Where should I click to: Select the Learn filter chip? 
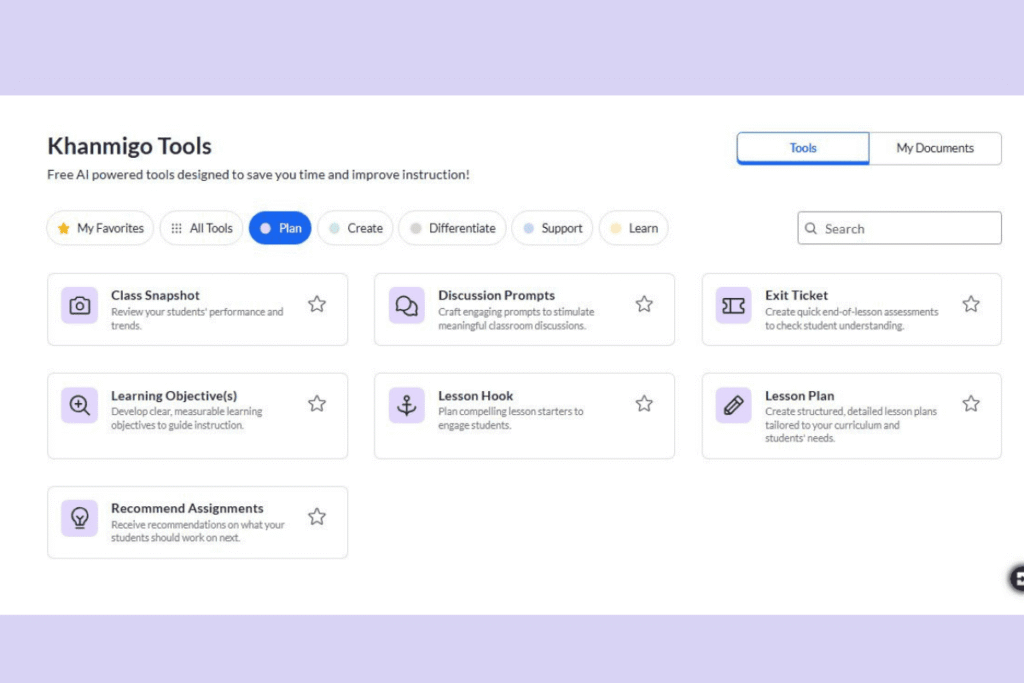(x=633, y=228)
